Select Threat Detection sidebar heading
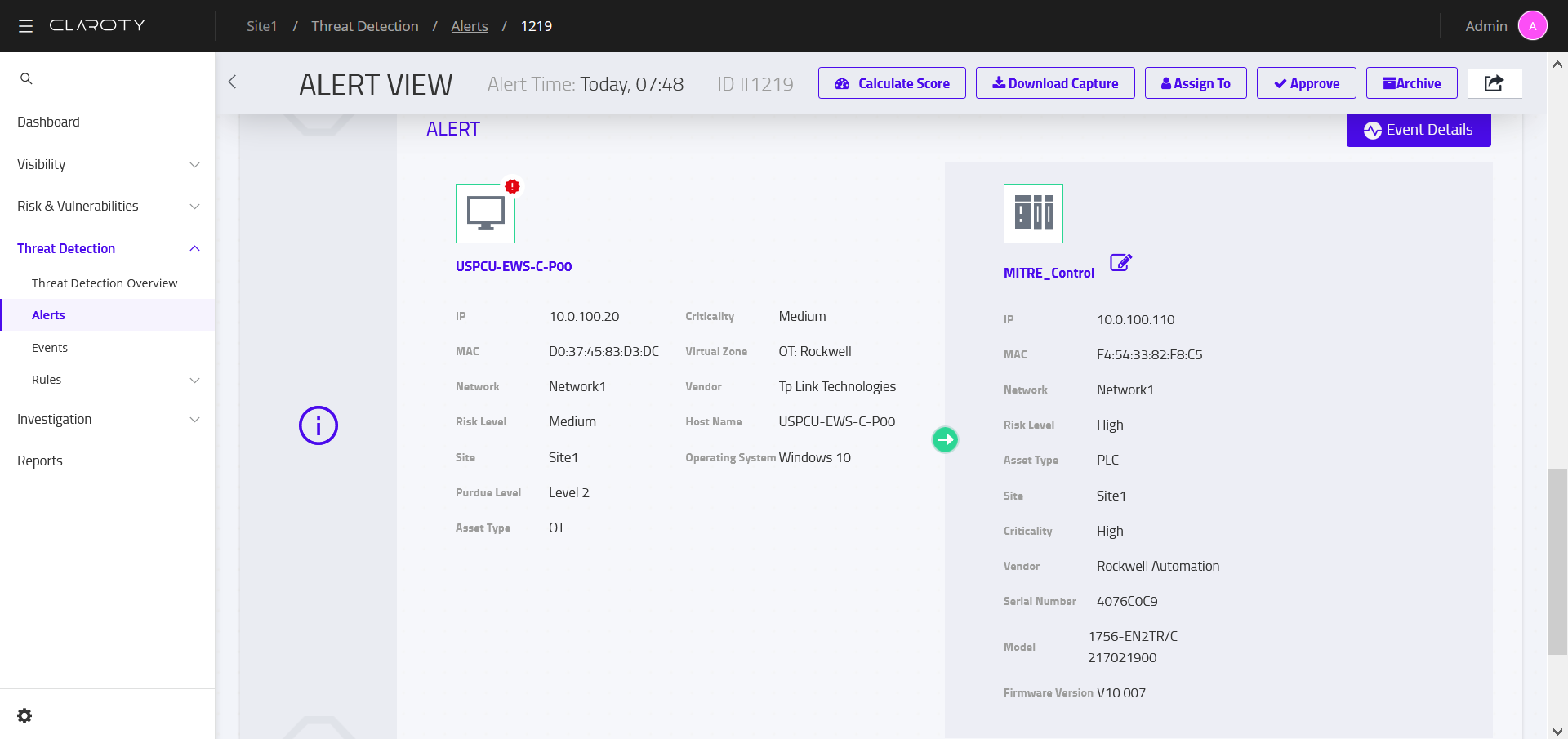1568x739 pixels. pyautogui.click(x=66, y=248)
